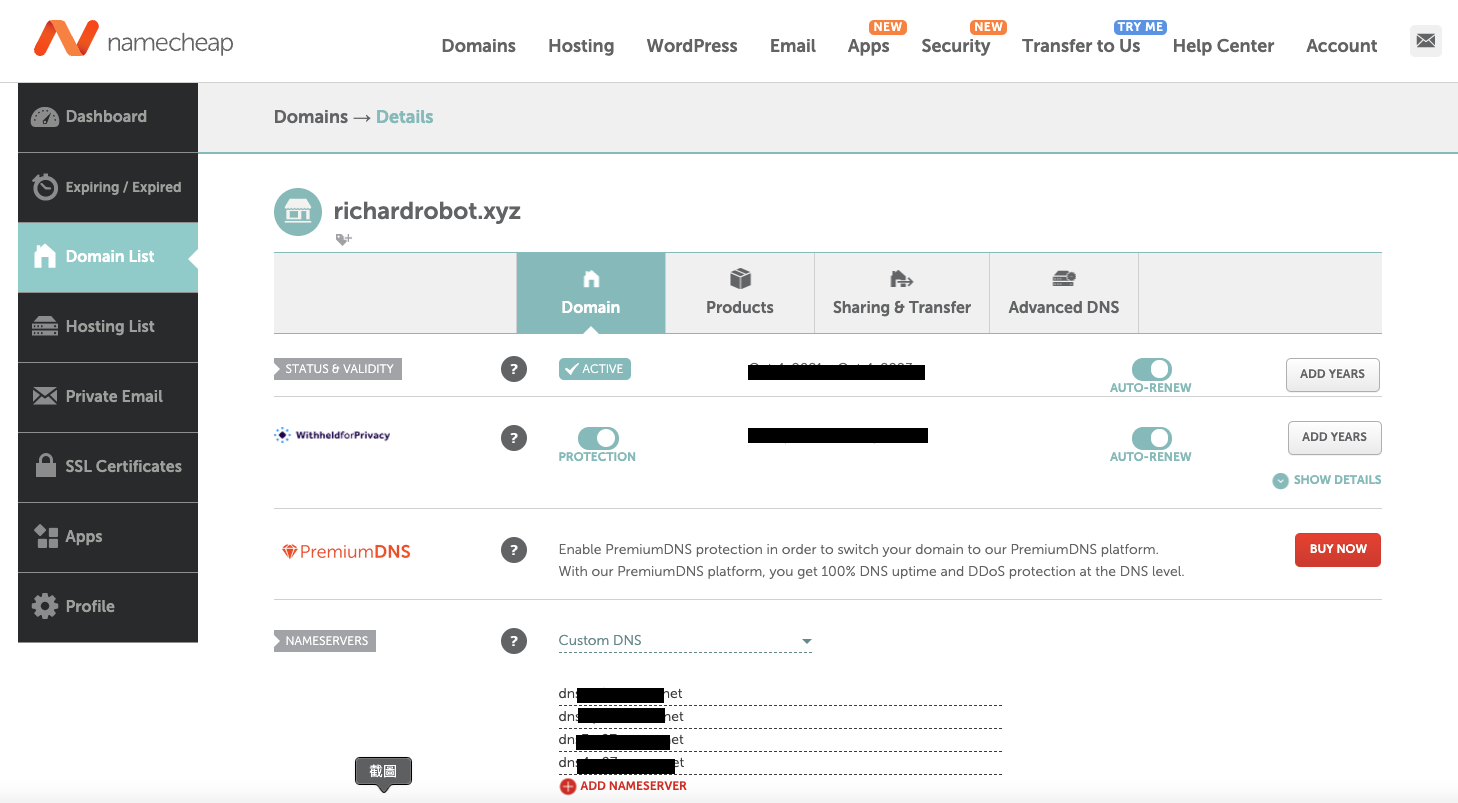The height and width of the screenshot is (803, 1458).
Task: Open help for Status & Validity
Action: tap(513, 369)
